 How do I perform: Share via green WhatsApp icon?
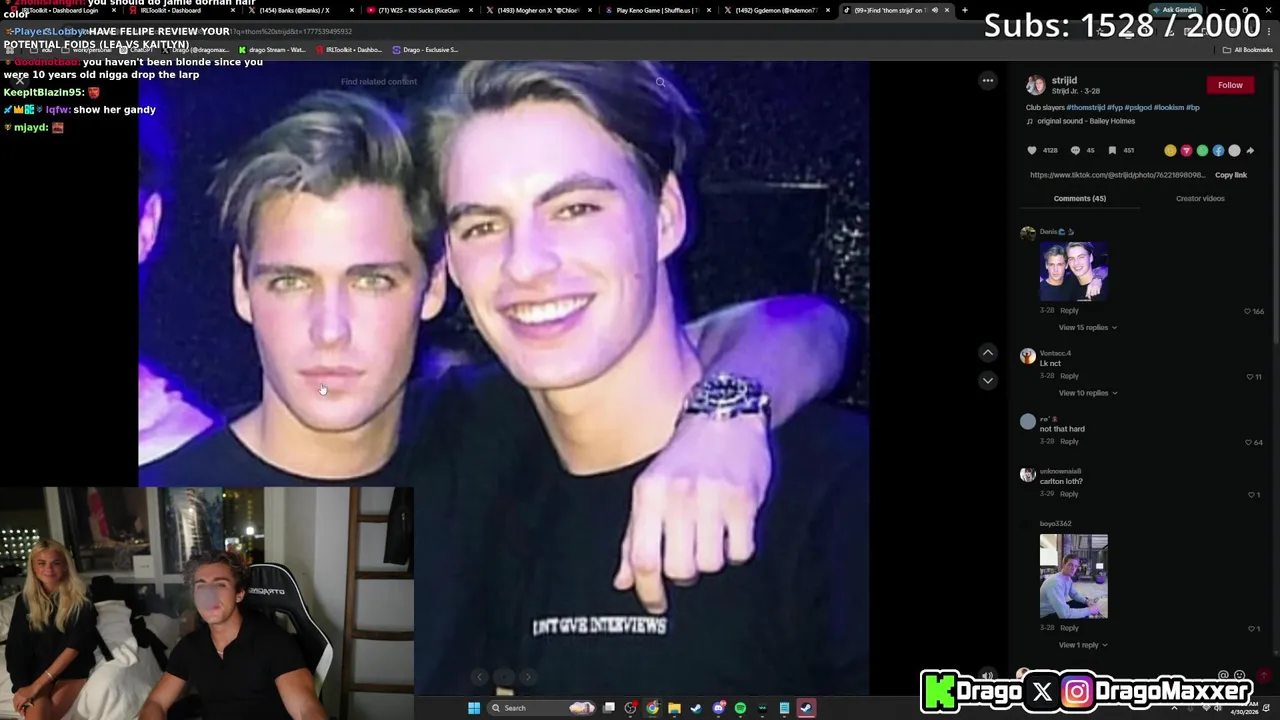click(x=1202, y=150)
